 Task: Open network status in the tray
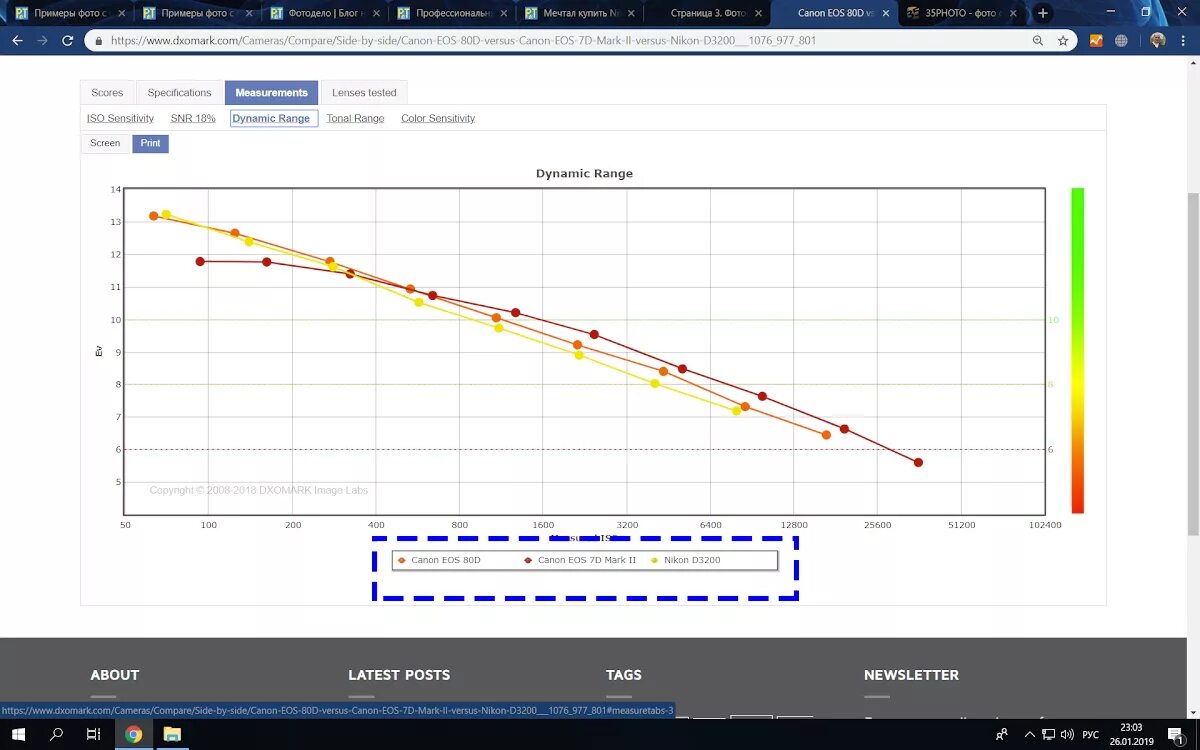tap(1048, 734)
